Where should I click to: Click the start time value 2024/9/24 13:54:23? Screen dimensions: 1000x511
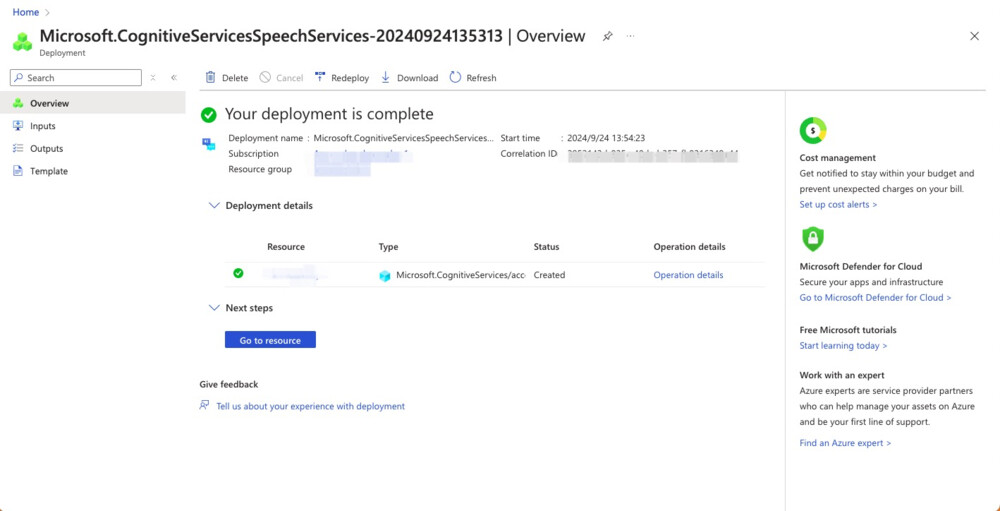605,138
